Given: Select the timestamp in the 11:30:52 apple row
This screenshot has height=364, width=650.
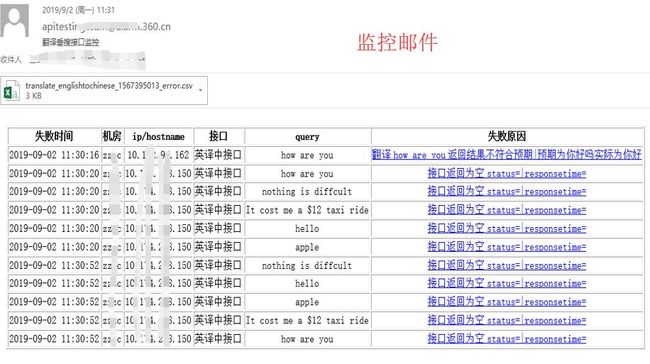Looking at the screenshot, I should point(54,301).
